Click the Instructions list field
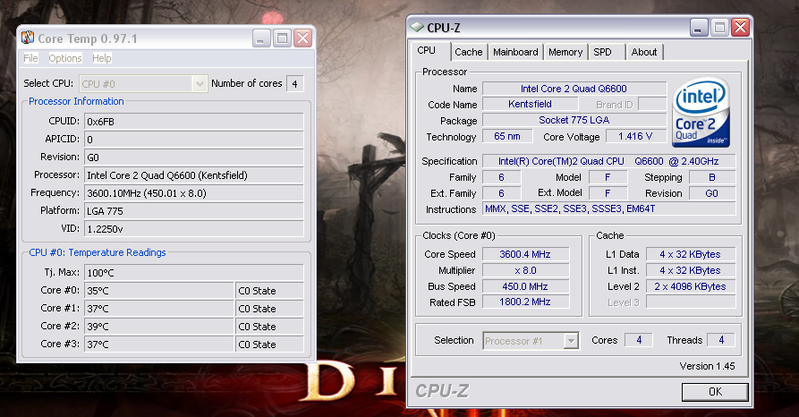The height and width of the screenshot is (417, 799). (x=609, y=208)
